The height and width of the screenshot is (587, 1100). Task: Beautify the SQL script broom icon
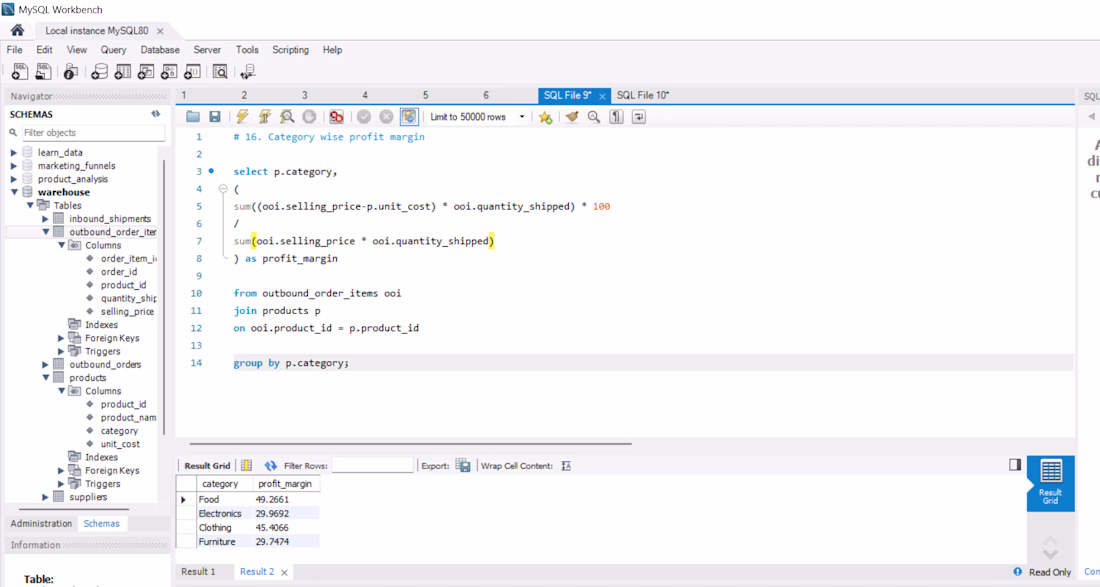coord(572,117)
